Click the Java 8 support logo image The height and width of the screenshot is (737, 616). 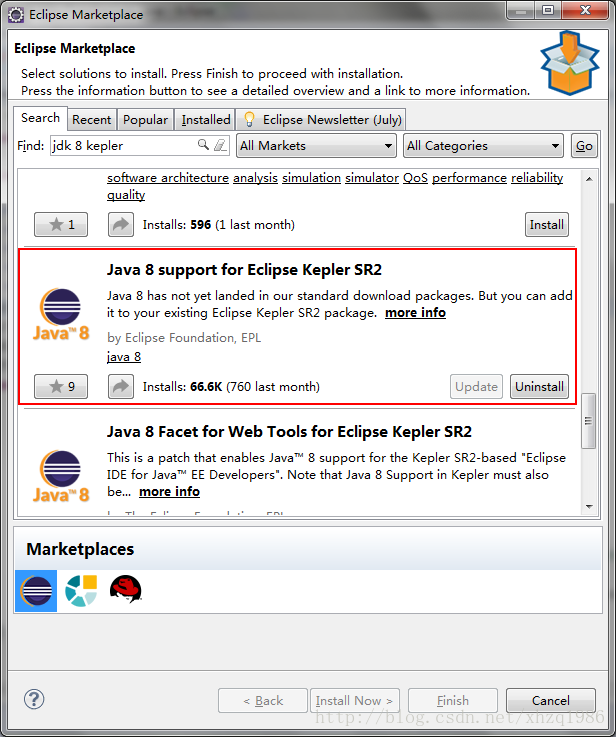tap(61, 314)
